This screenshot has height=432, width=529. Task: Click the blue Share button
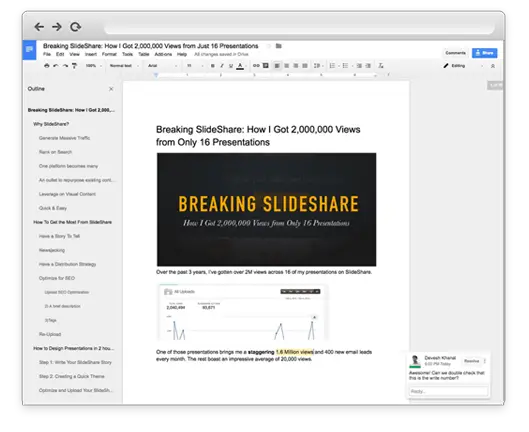coord(484,53)
